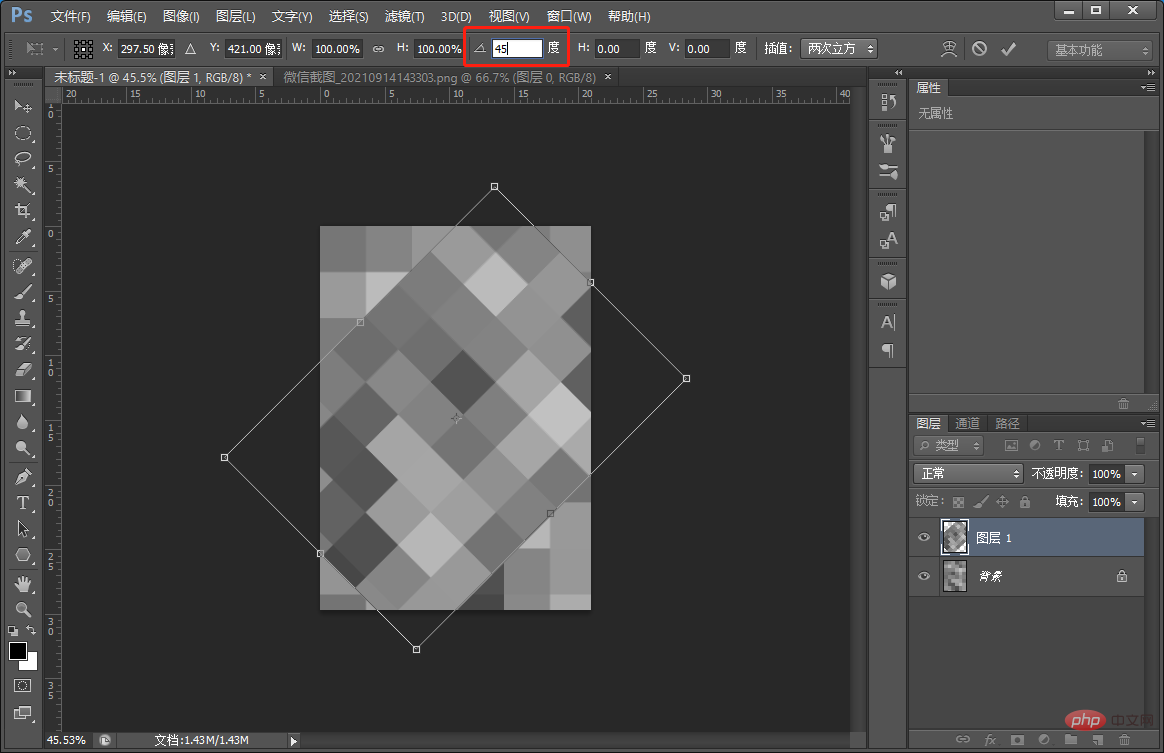Viewport: 1164px width, 753px height.
Task: Select the Crop tool
Action: click(23, 210)
